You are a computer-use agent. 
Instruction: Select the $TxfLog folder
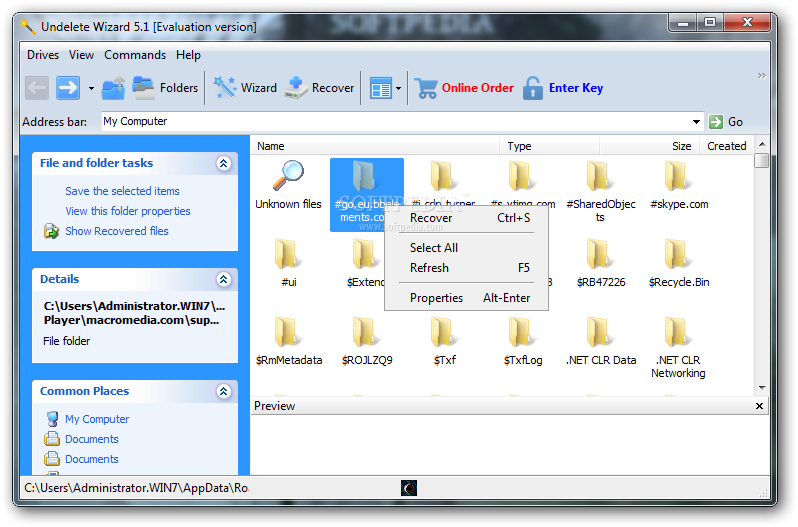click(523, 341)
